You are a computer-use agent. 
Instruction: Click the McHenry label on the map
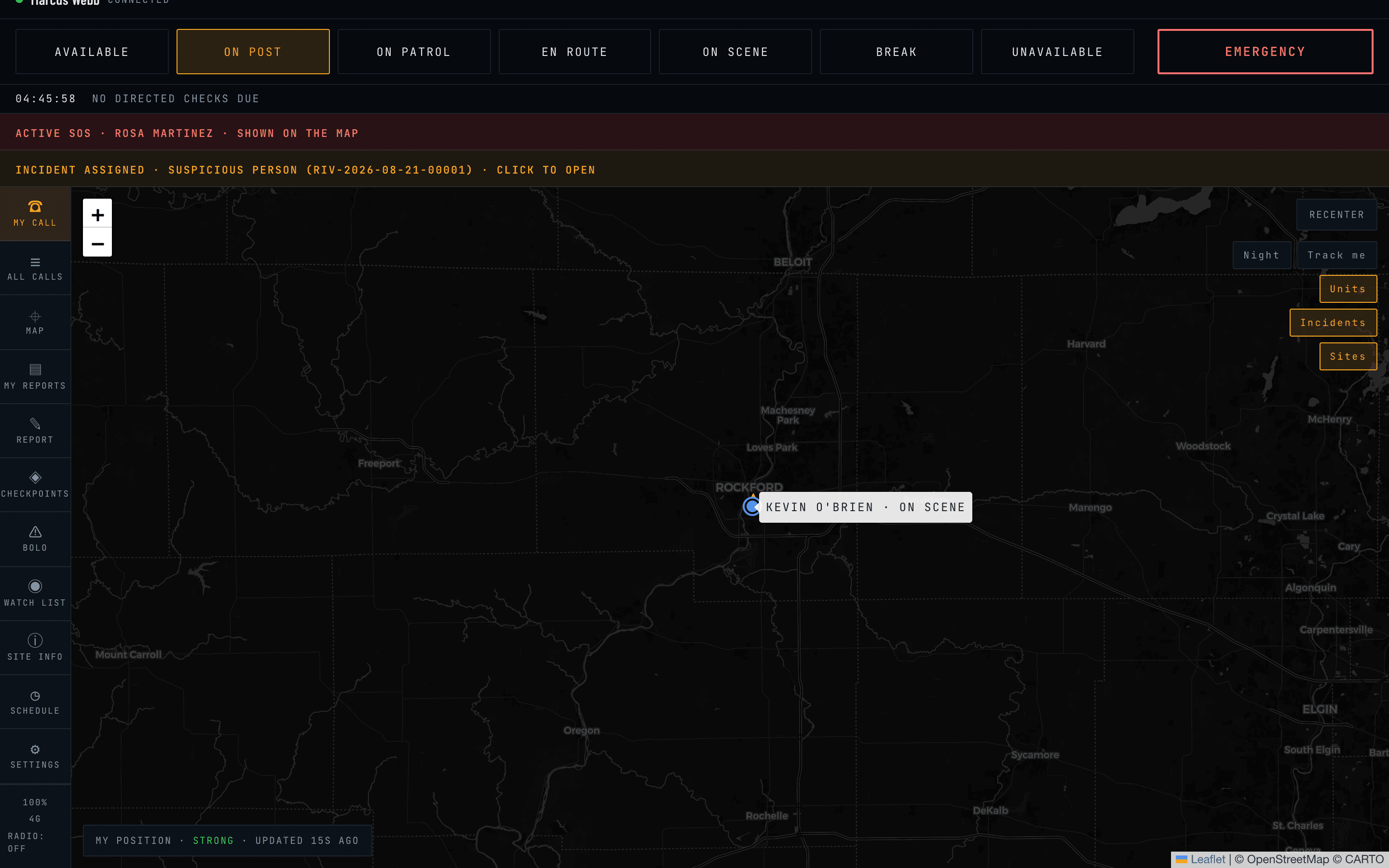(1329, 419)
